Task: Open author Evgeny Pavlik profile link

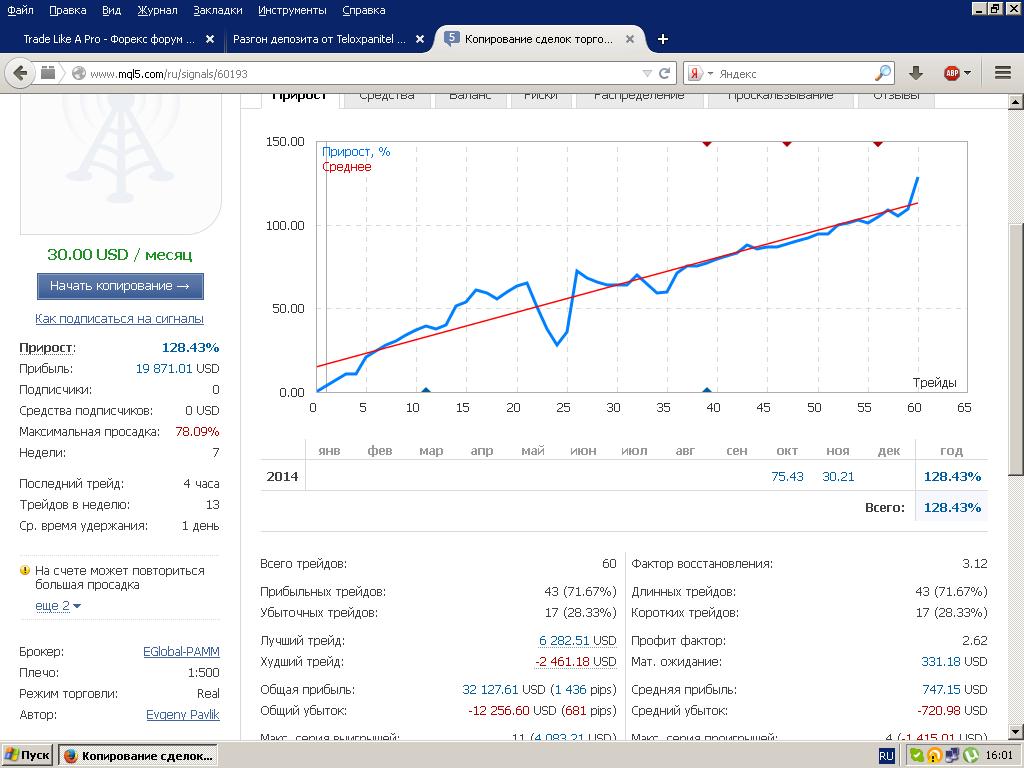Action: 183,714
